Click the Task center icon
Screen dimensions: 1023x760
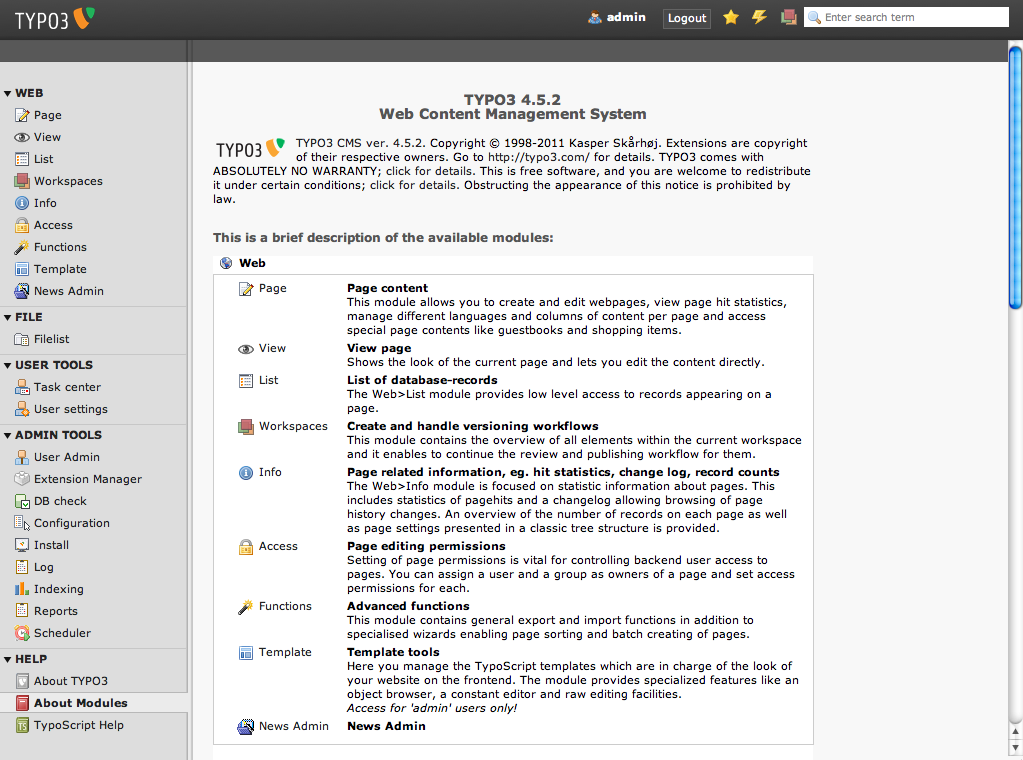tap(22, 388)
